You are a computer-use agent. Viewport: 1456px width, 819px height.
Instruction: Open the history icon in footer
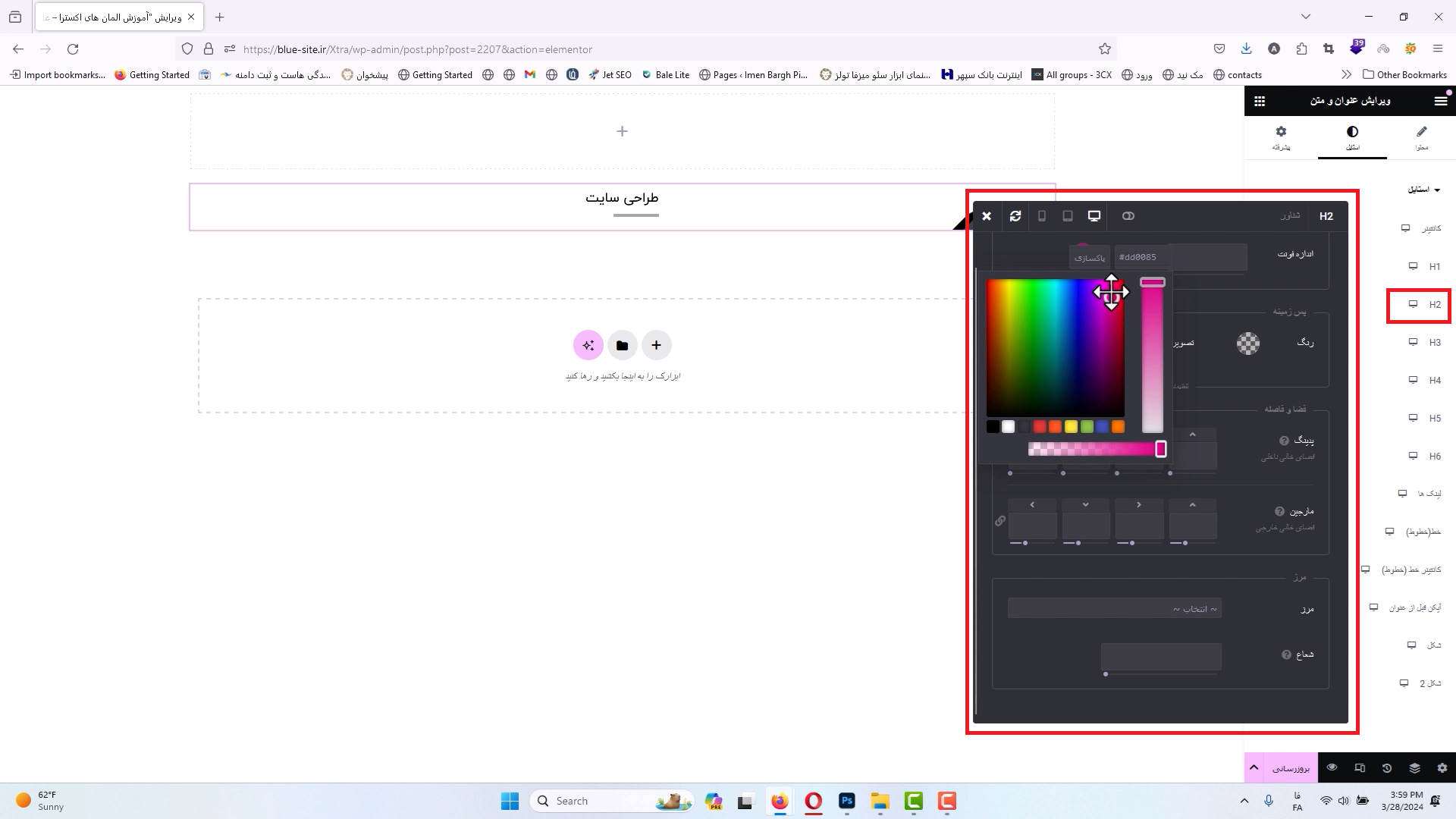point(1387,768)
